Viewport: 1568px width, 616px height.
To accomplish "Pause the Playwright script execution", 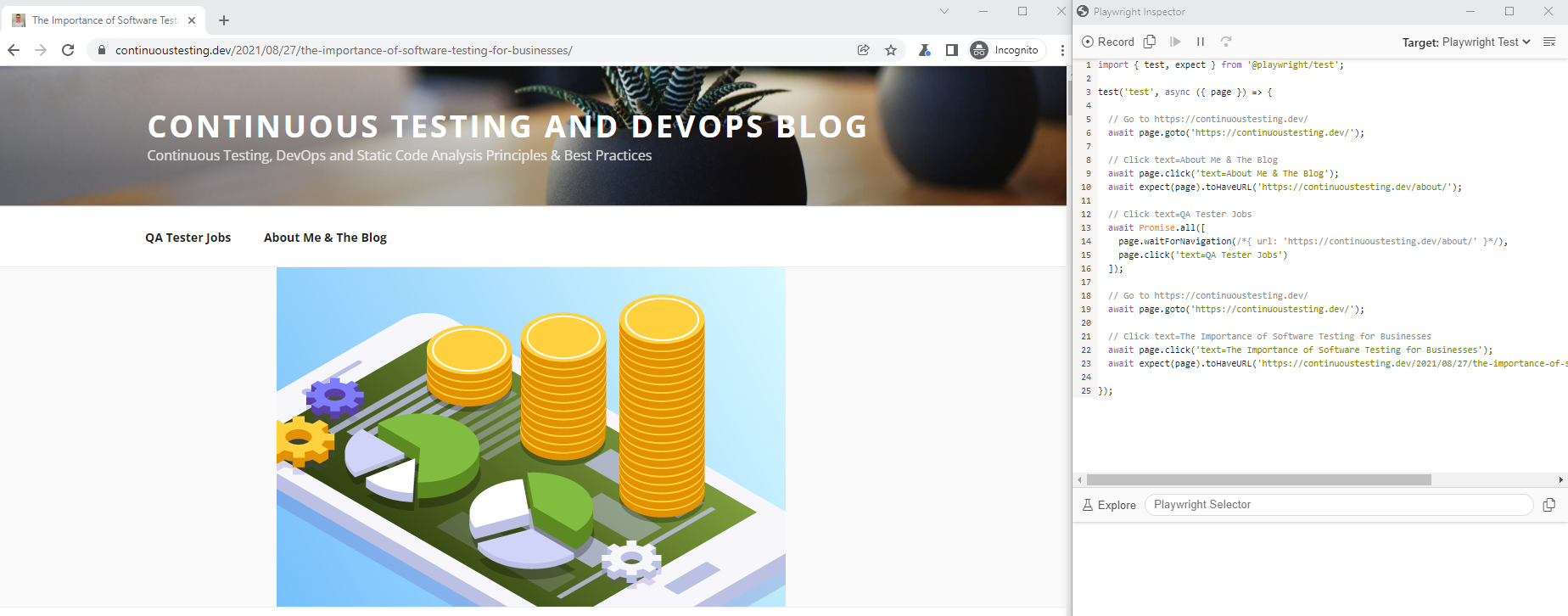I will (x=1201, y=42).
